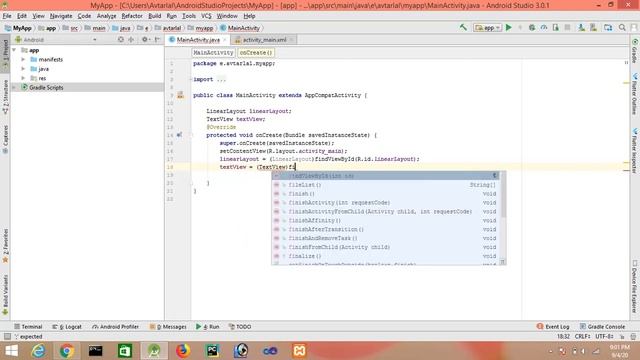Image resolution: width=640 pixels, height=360 pixels.
Task: Expand the Gradle Scripts node
Action: tap(15, 87)
